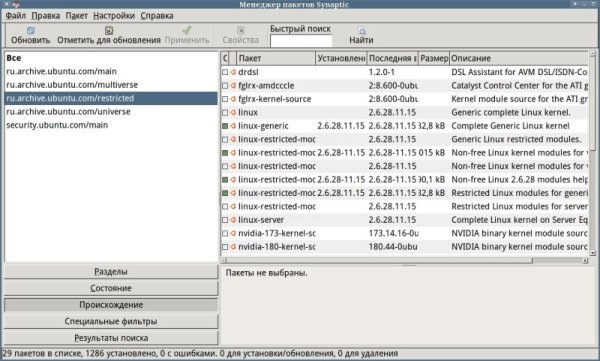Viewport: 600px width, 361px height.
Task: Mark the checkbox for the linux package
Action: point(225,112)
